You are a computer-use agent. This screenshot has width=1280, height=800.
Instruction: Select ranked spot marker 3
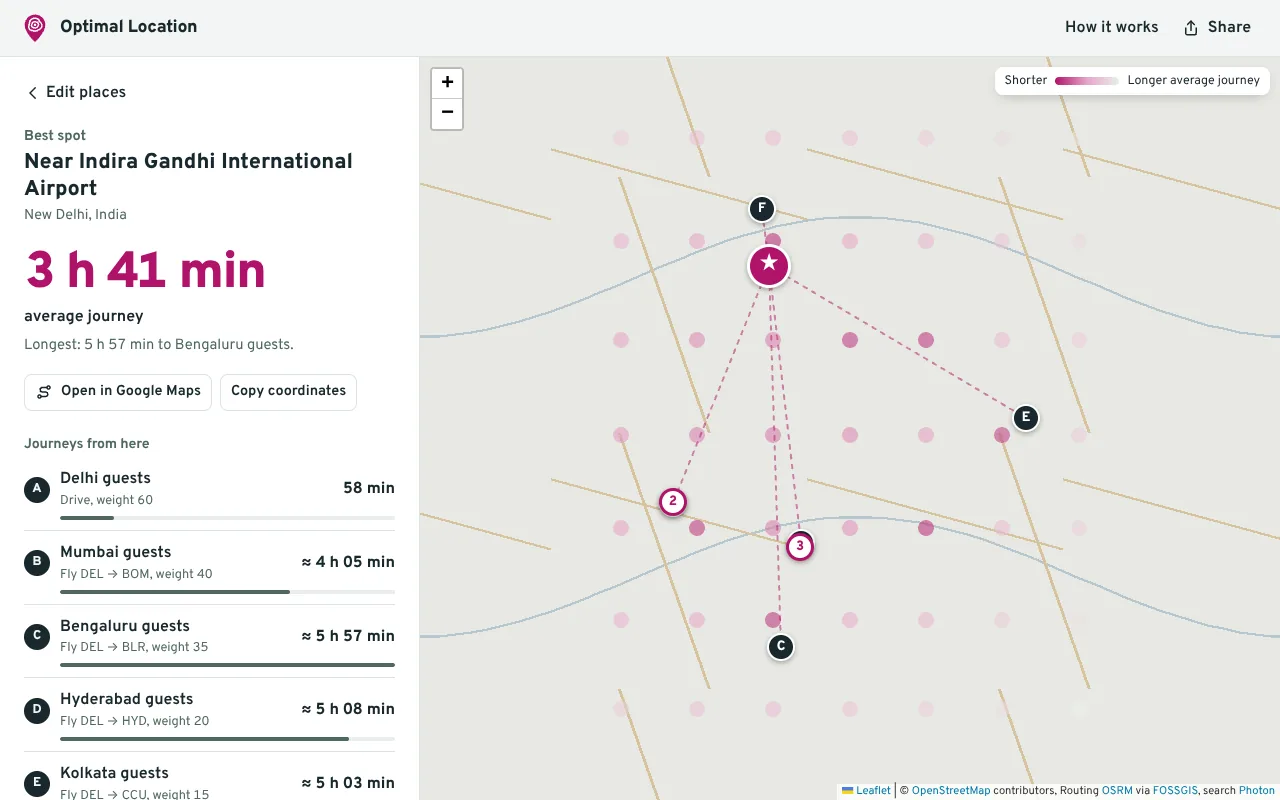coord(800,546)
